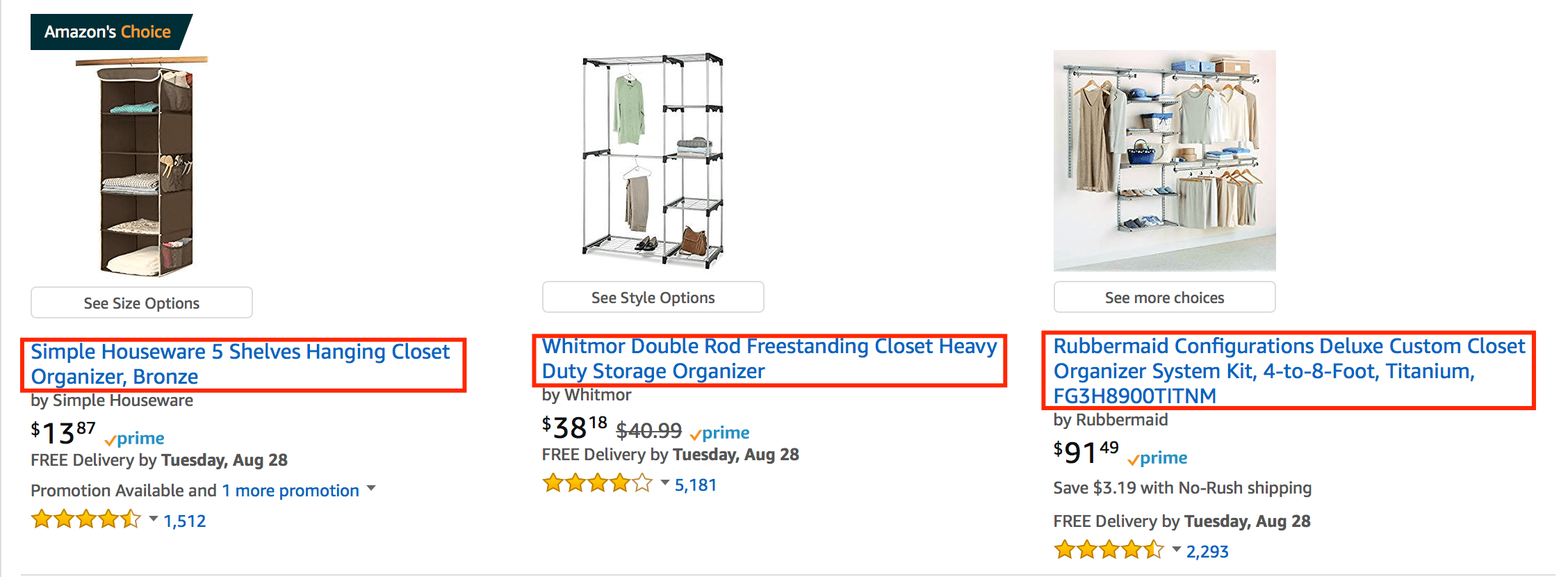Open the Rubbermaid closet system product image
1568x577 pixels.
click(x=1164, y=160)
